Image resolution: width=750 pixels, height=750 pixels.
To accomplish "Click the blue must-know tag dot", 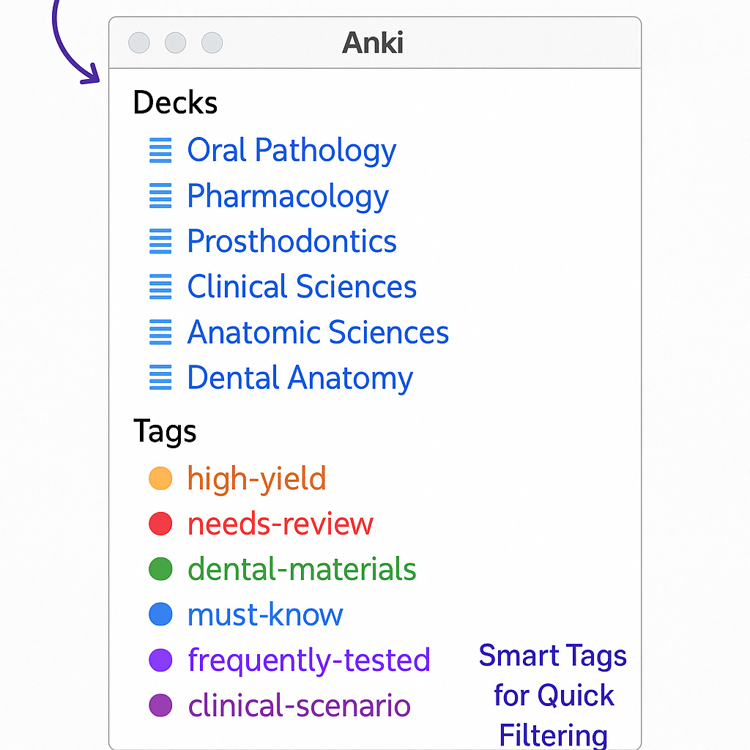I will pos(160,615).
